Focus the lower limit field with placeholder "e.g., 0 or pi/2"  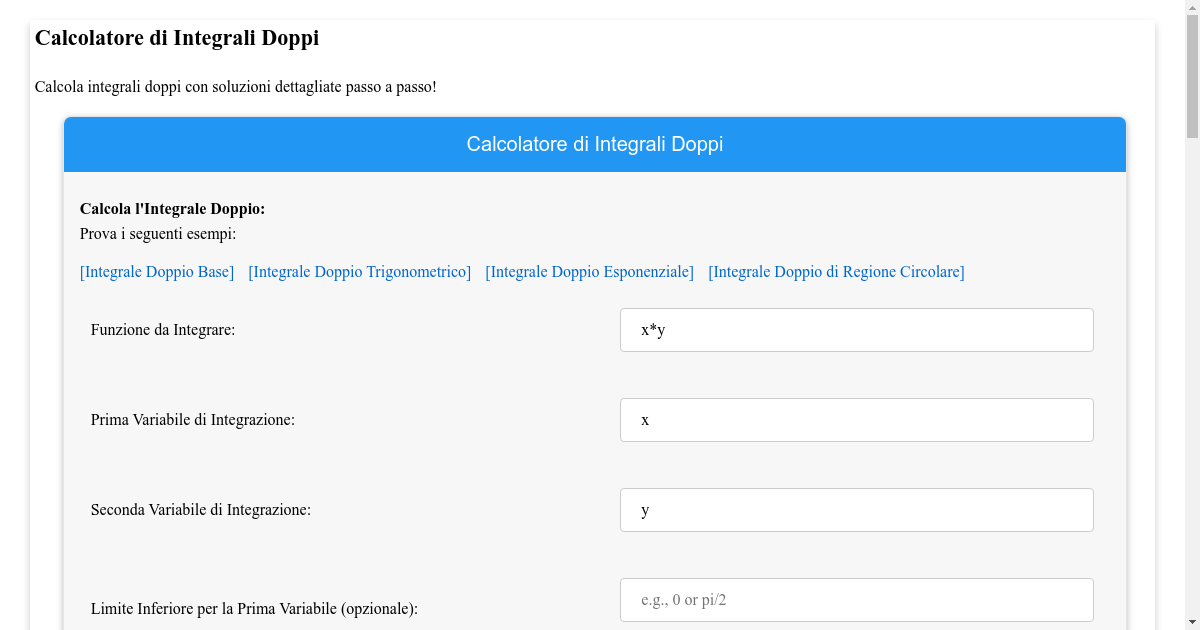(856, 599)
